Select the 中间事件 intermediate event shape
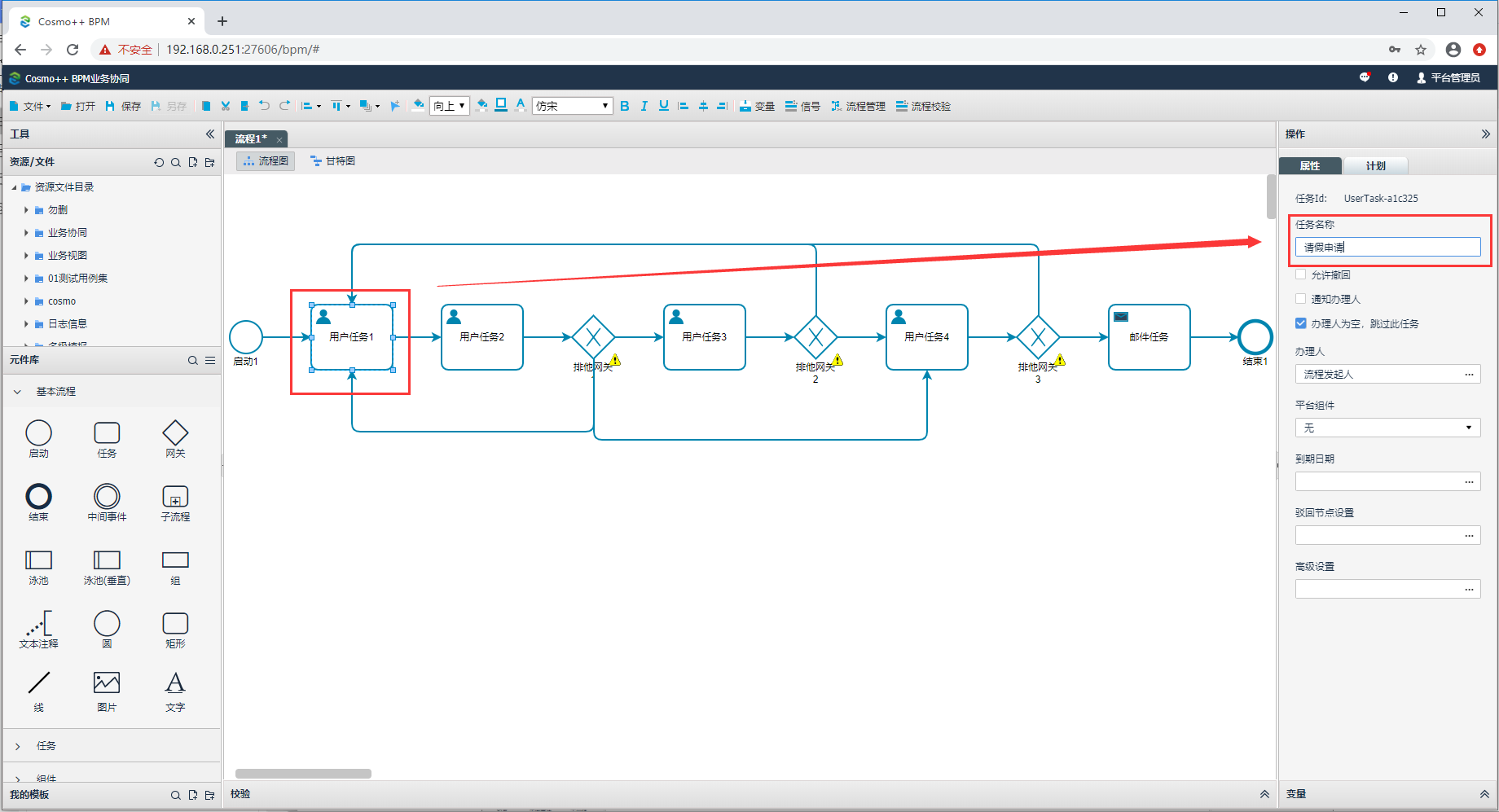1499x812 pixels. tap(107, 503)
